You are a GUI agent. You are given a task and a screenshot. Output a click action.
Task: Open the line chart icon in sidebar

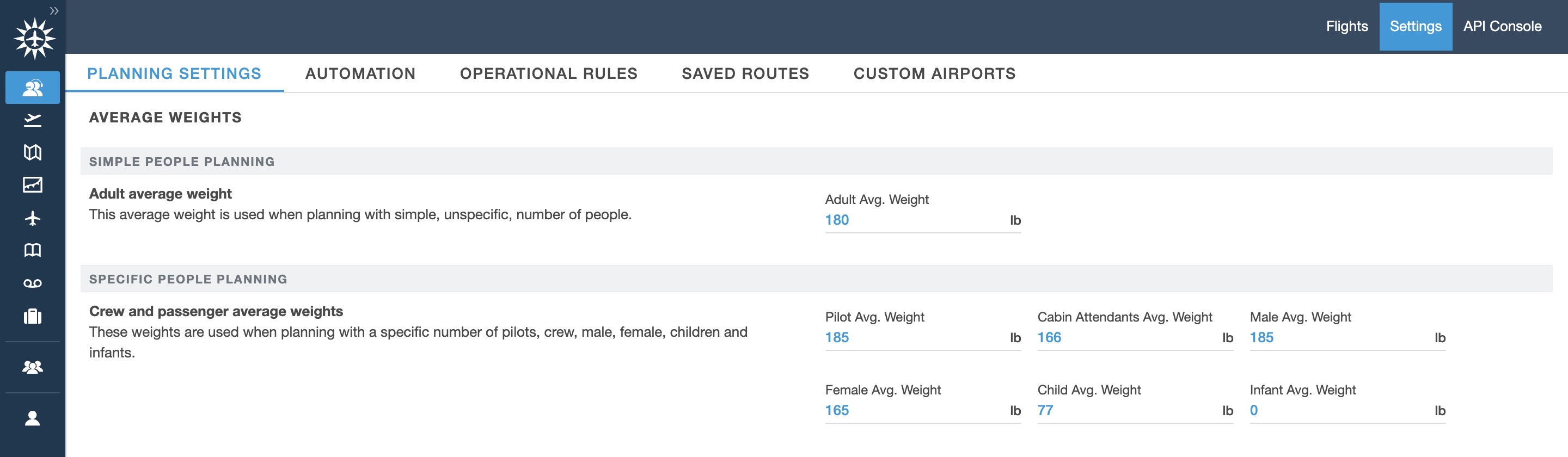pyautogui.click(x=33, y=184)
